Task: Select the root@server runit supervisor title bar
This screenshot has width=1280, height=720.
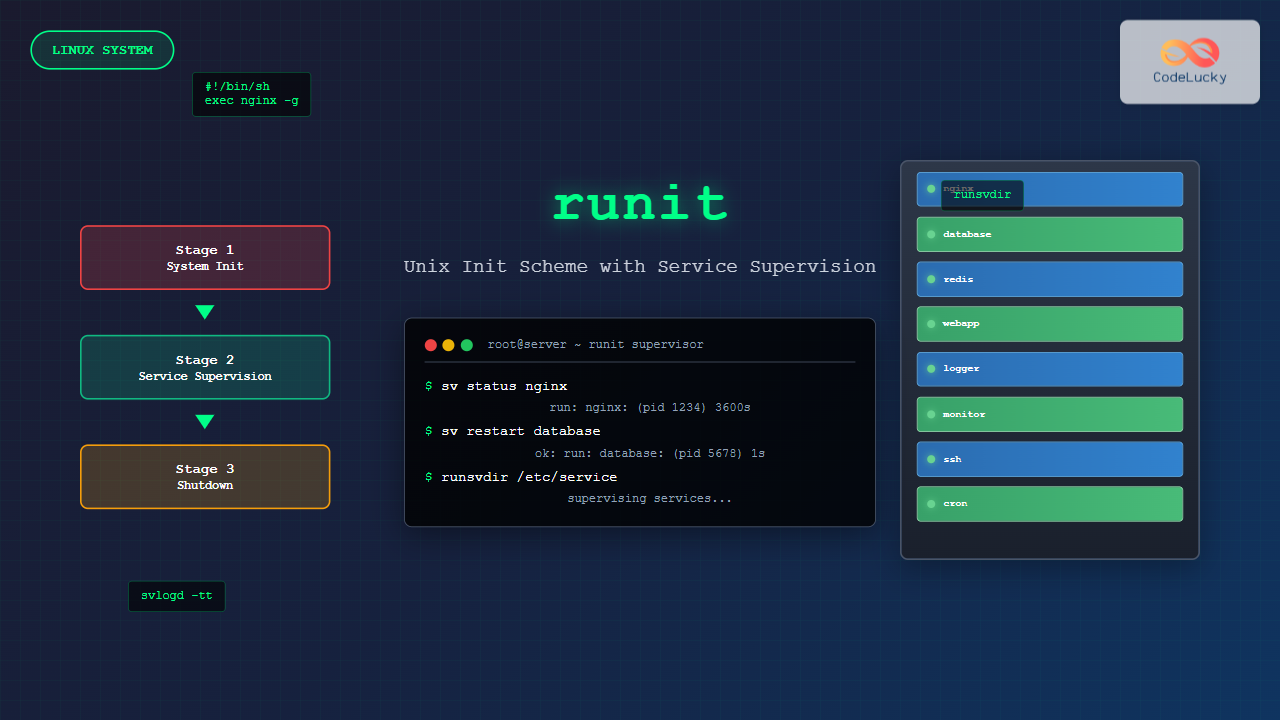Action: [594, 344]
